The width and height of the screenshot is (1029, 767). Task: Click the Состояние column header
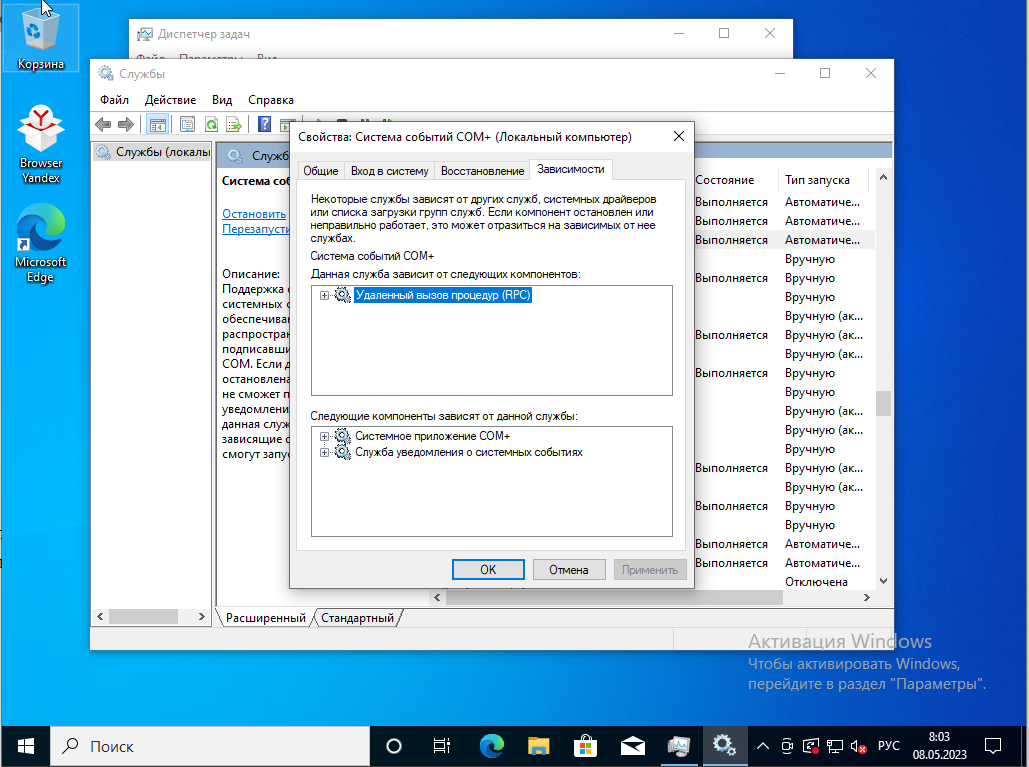point(724,180)
